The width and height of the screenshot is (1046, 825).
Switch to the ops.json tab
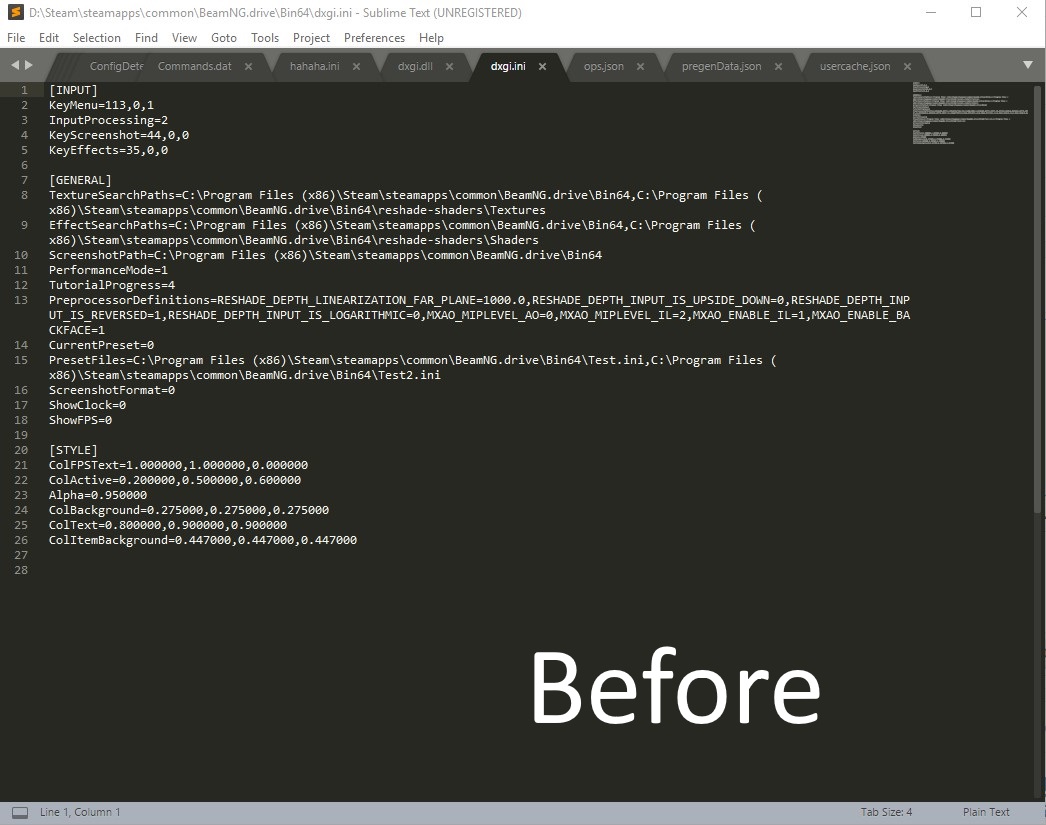[x=604, y=66]
